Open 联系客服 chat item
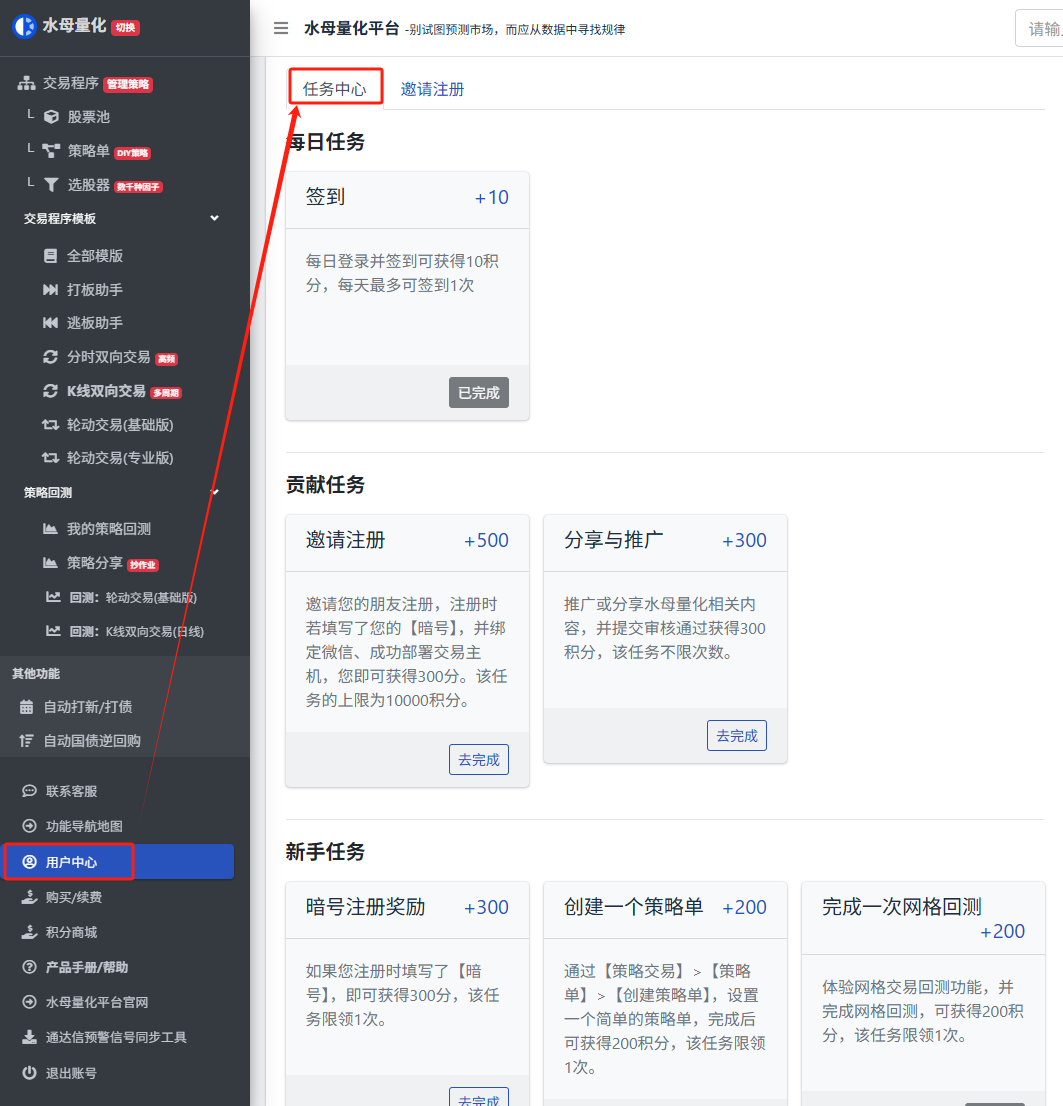 [x=71, y=791]
